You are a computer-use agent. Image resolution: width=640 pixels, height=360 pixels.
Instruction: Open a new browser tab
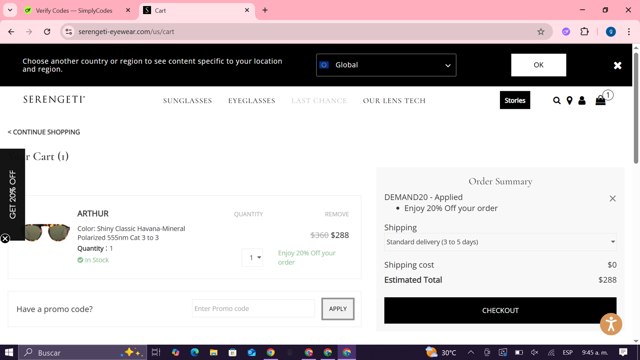(x=265, y=10)
